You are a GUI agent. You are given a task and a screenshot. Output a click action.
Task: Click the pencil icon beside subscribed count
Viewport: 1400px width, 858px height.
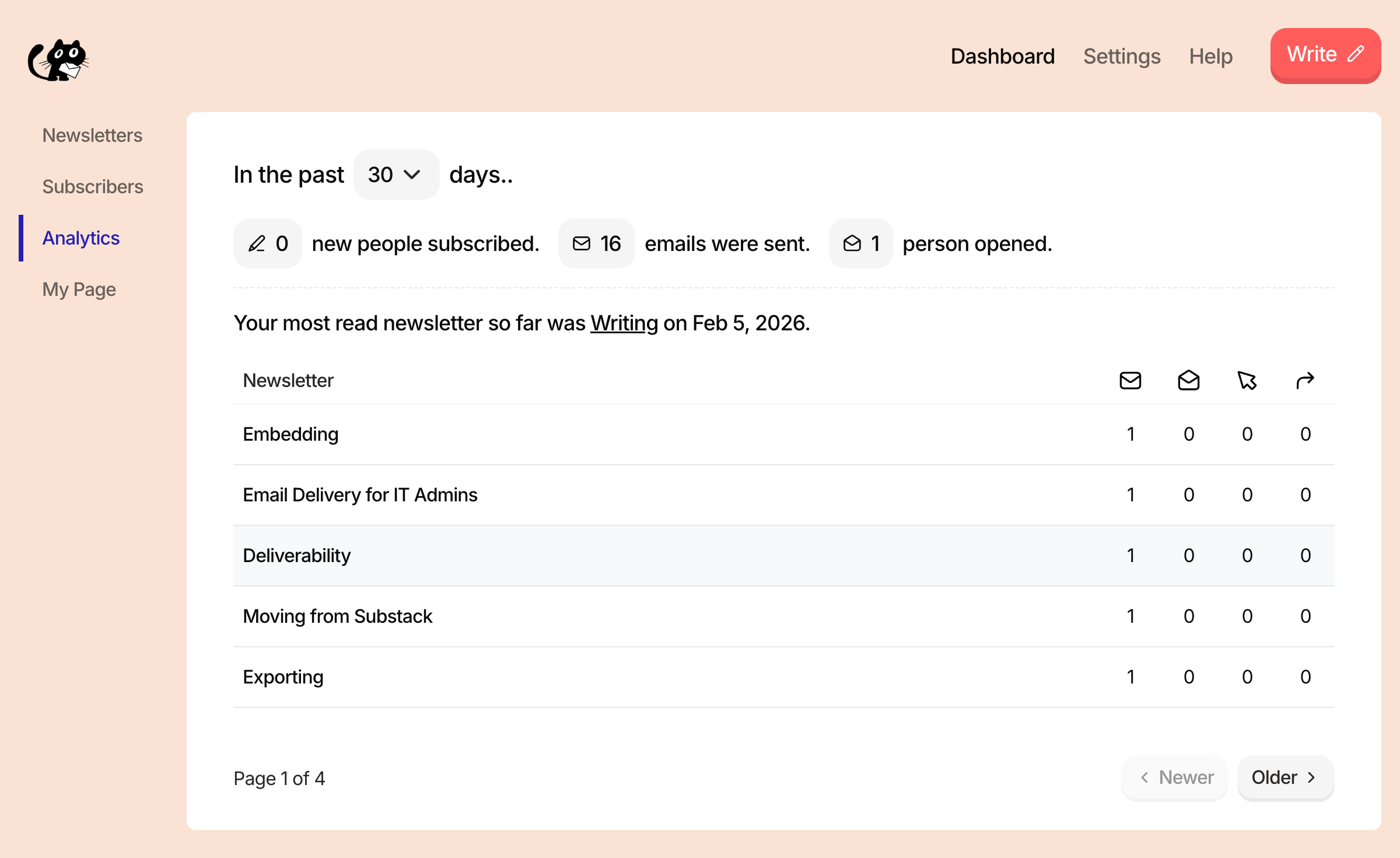pyautogui.click(x=257, y=243)
